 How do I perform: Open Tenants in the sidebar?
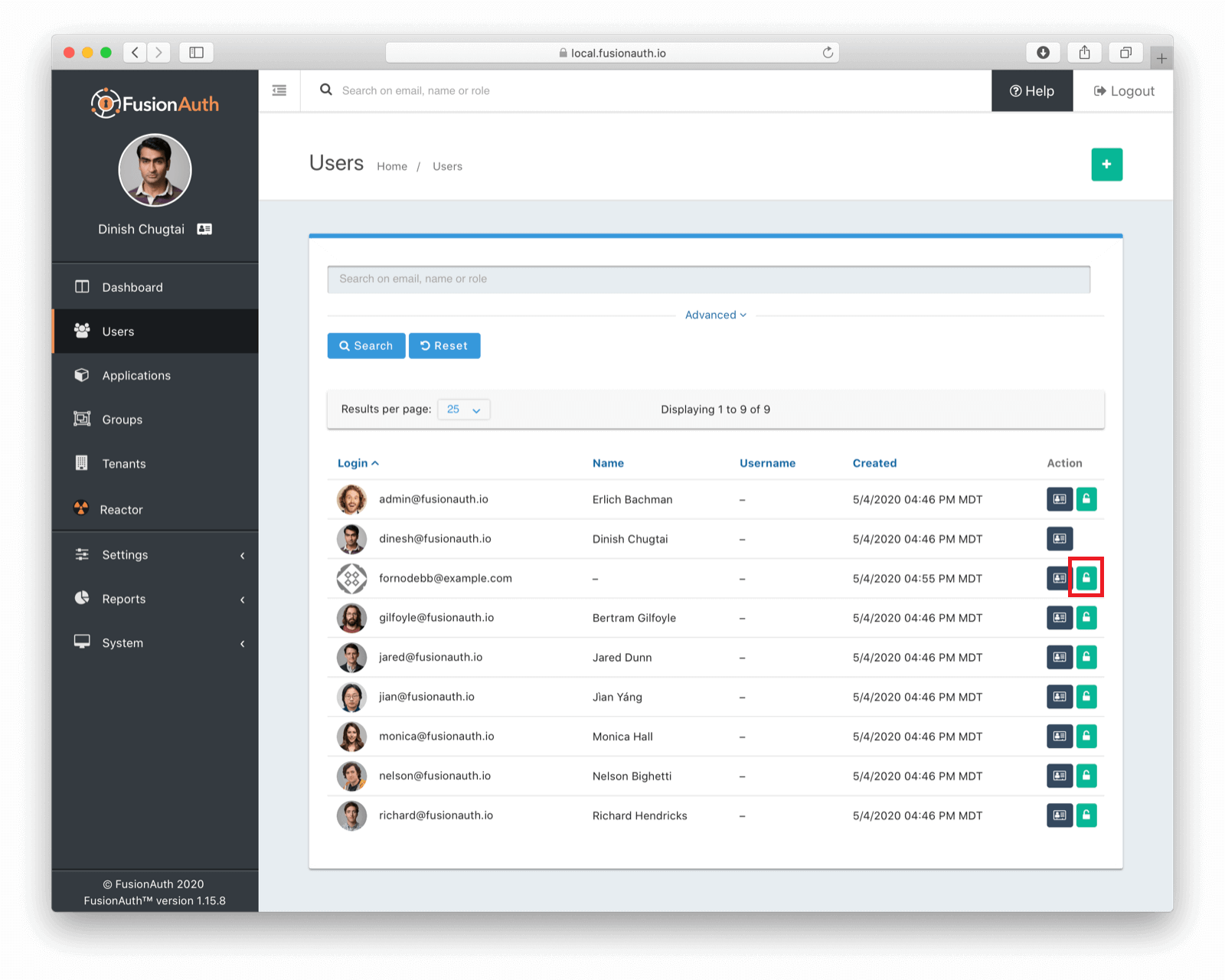155,464
